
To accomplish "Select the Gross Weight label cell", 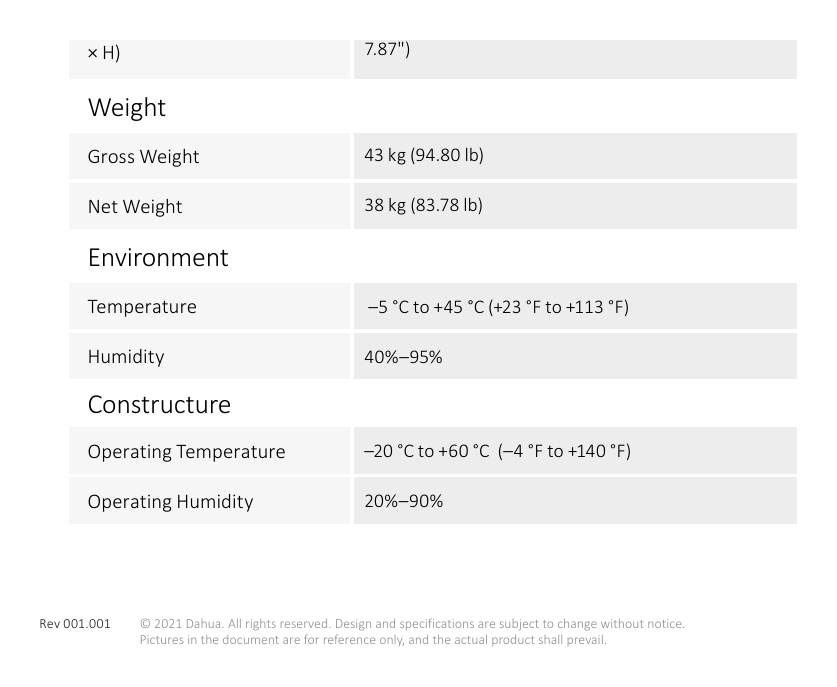I will tap(209, 156).
